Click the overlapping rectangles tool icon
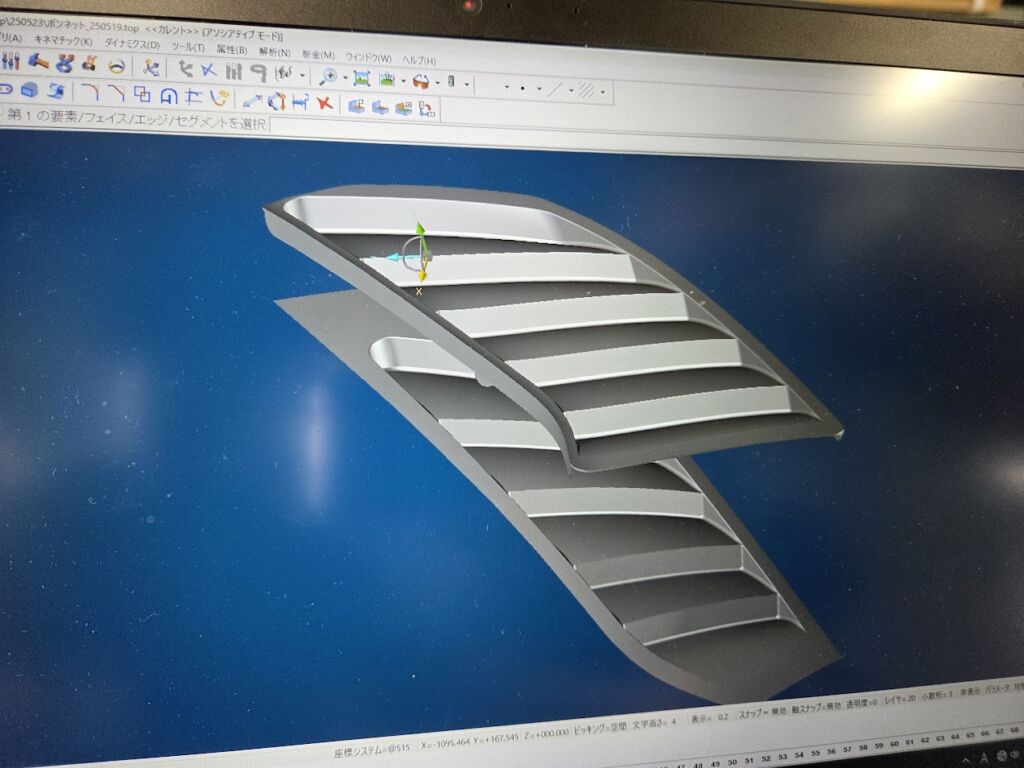The height and width of the screenshot is (768, 1024). pyautogui.click(x=142, y=95)
